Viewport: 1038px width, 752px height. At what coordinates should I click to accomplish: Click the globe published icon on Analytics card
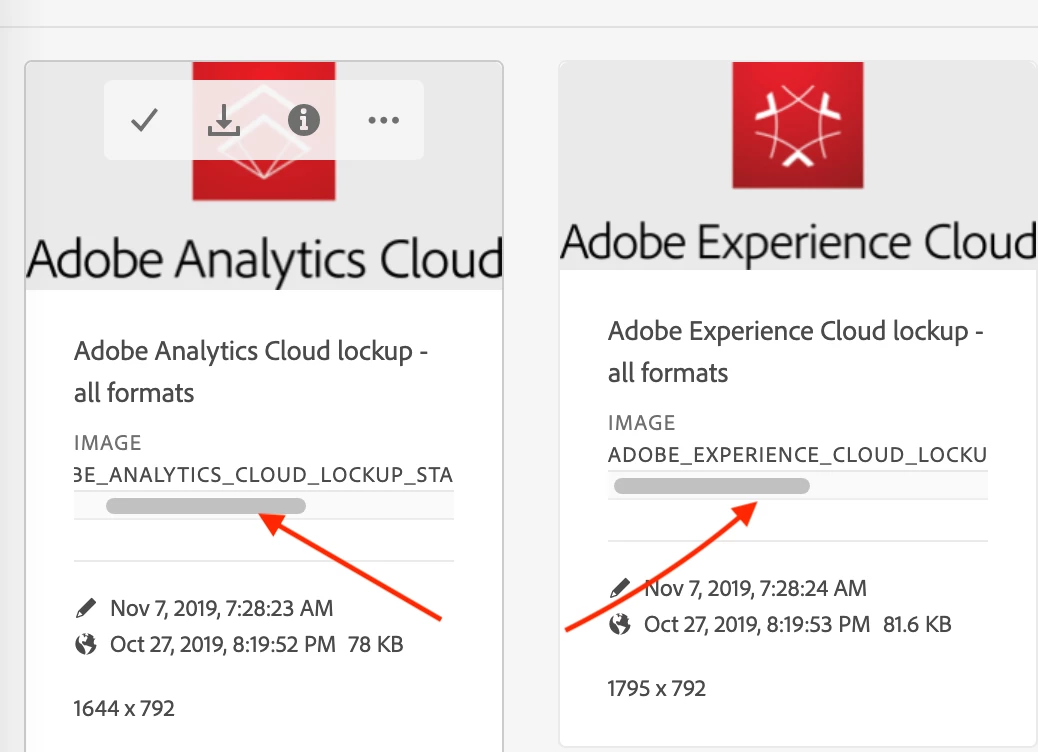click(86, 644)
